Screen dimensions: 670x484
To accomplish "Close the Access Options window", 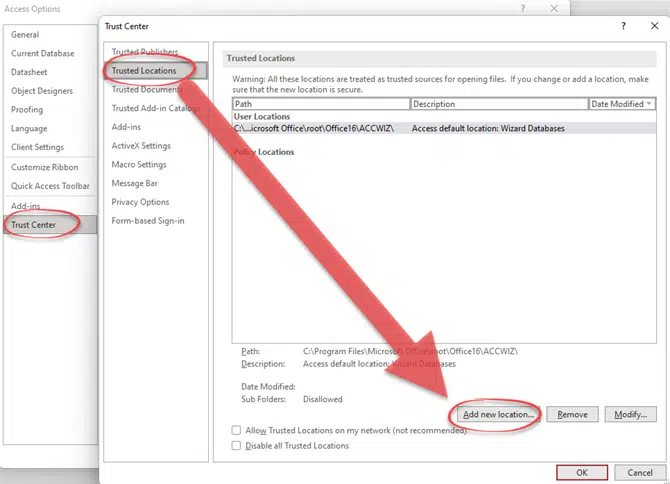I will coord(554,9).
